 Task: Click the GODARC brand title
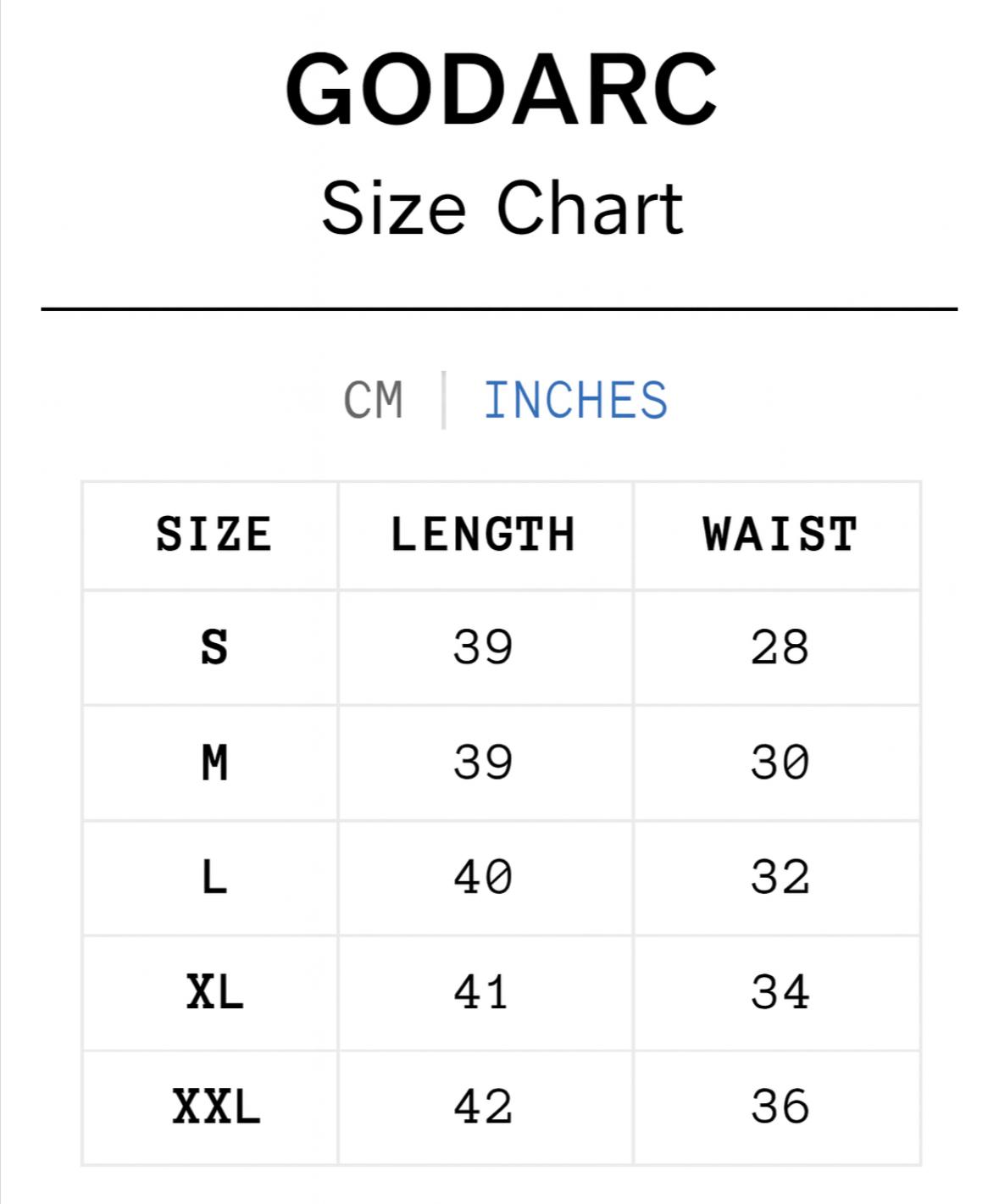click(501, 91)
